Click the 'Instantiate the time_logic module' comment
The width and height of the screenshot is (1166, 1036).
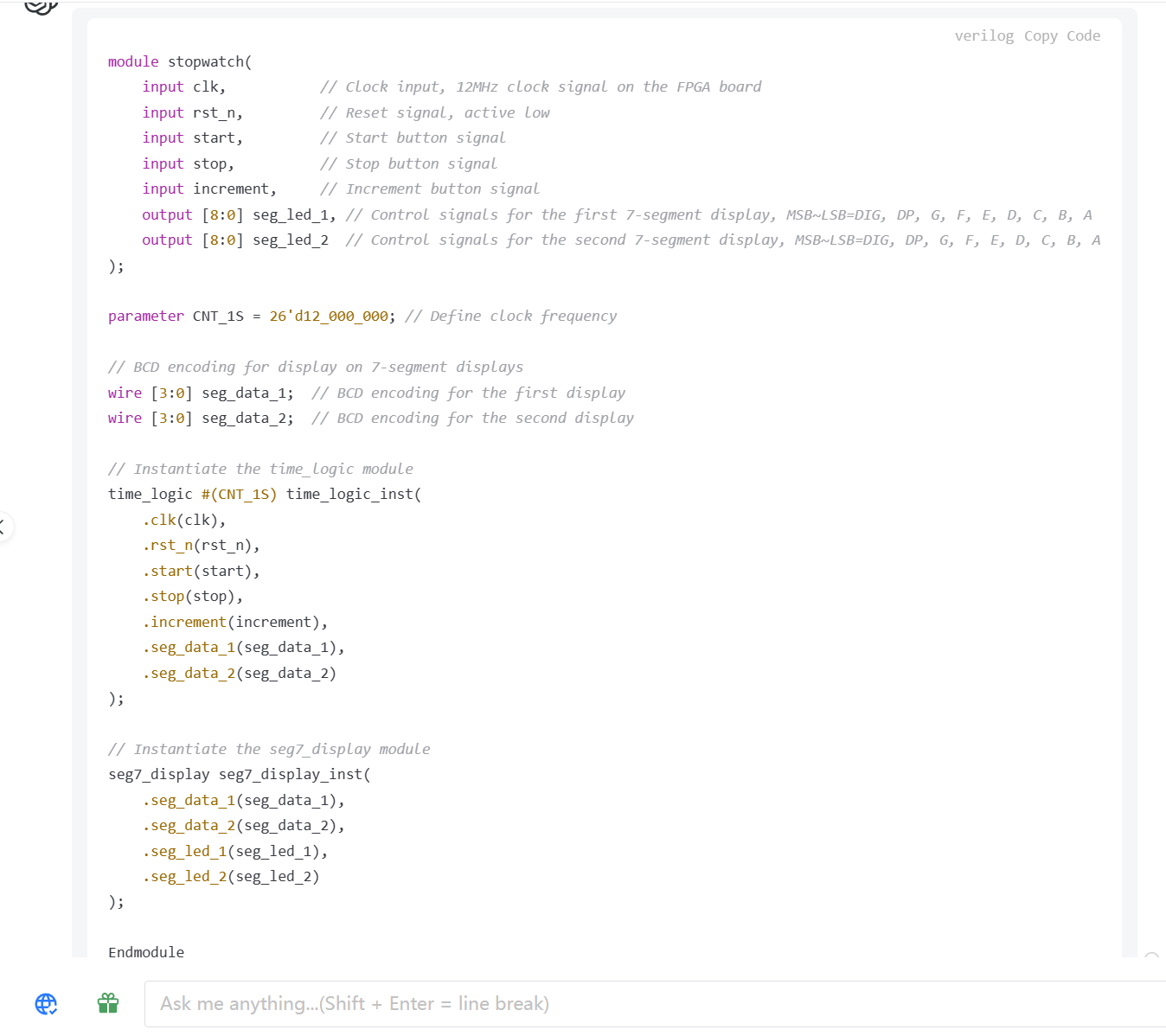point(260,469)
